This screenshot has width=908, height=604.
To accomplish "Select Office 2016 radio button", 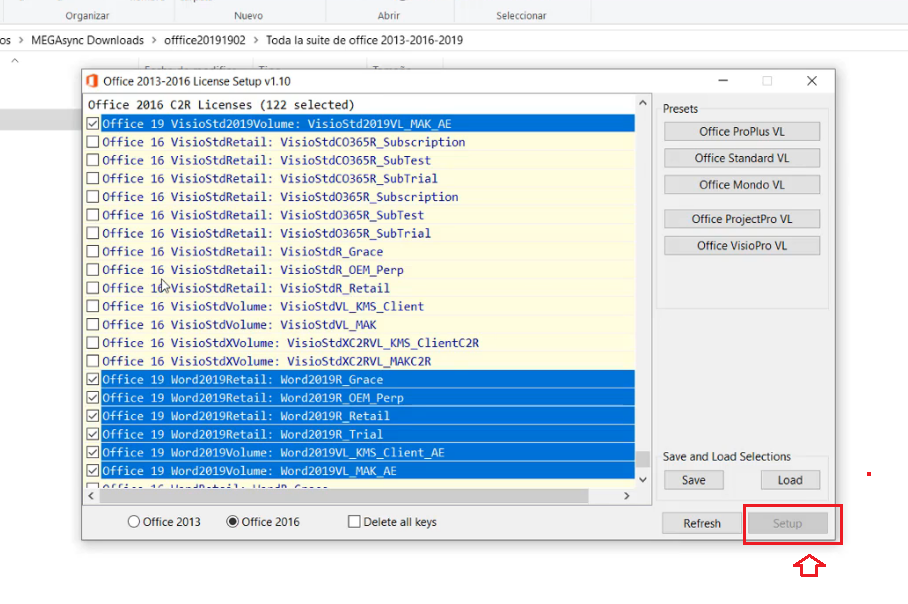I will click(x=232, y=522).
